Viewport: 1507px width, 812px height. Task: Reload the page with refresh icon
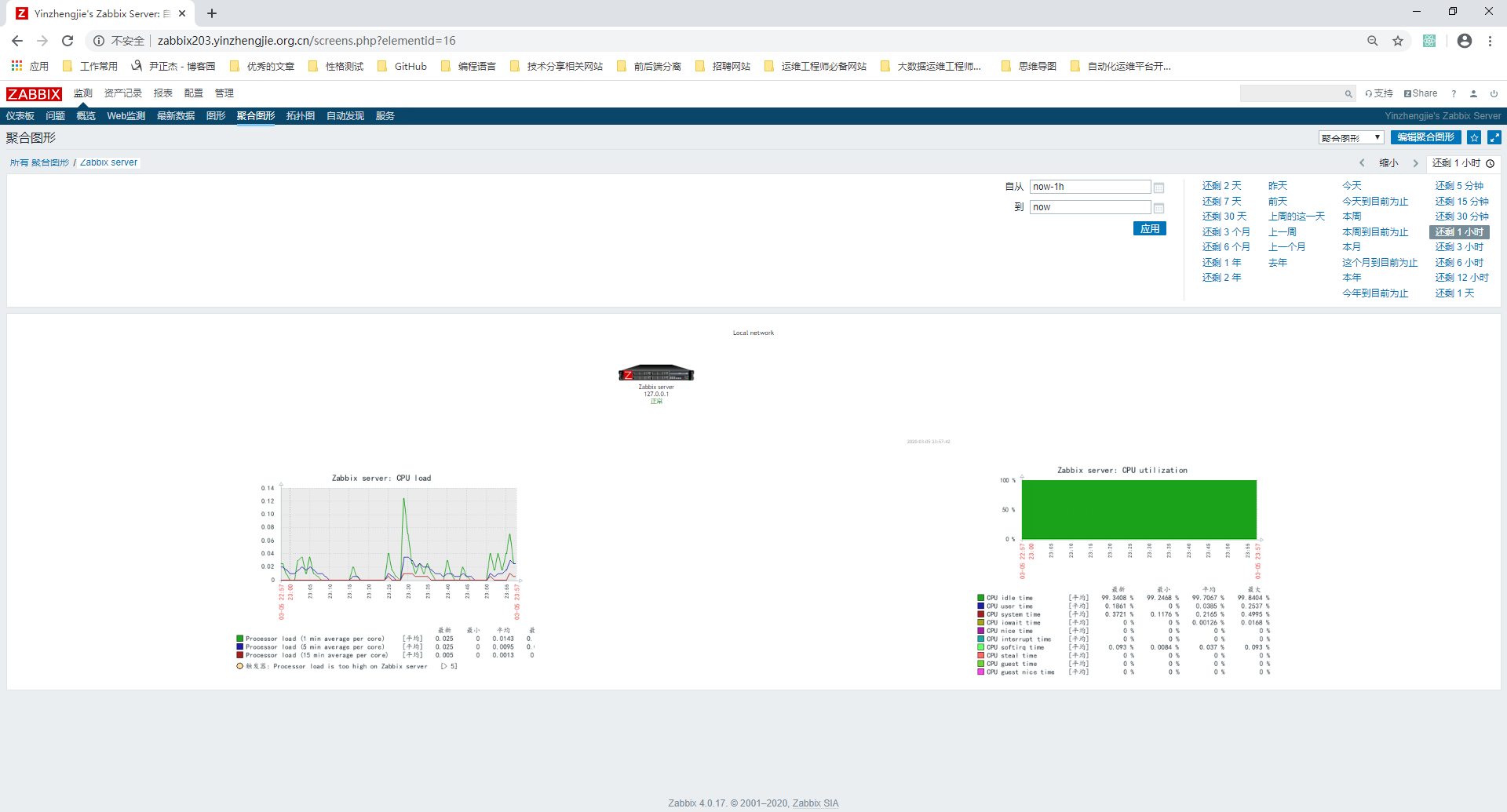68,41
